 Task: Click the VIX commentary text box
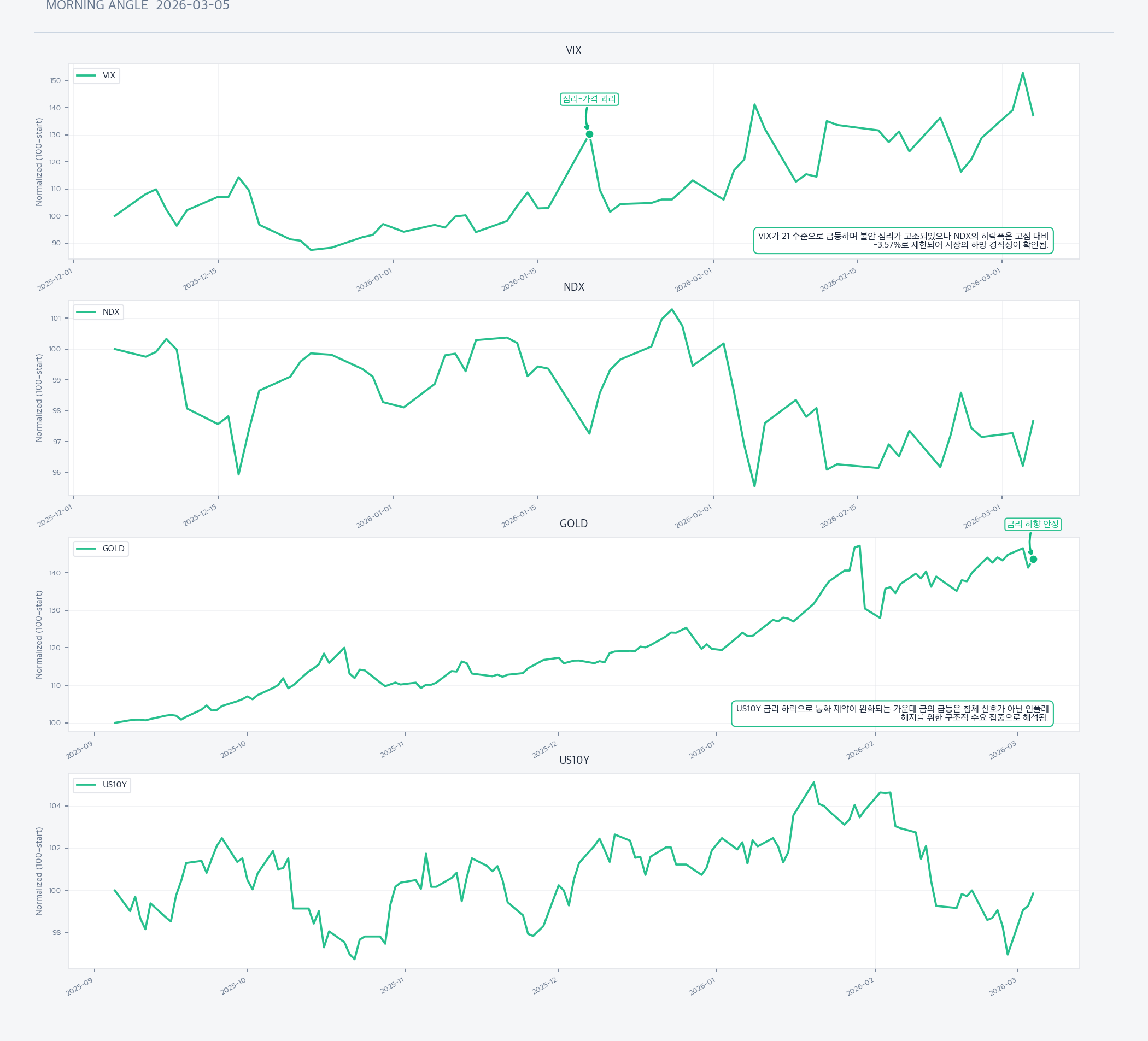pos(903,240)
